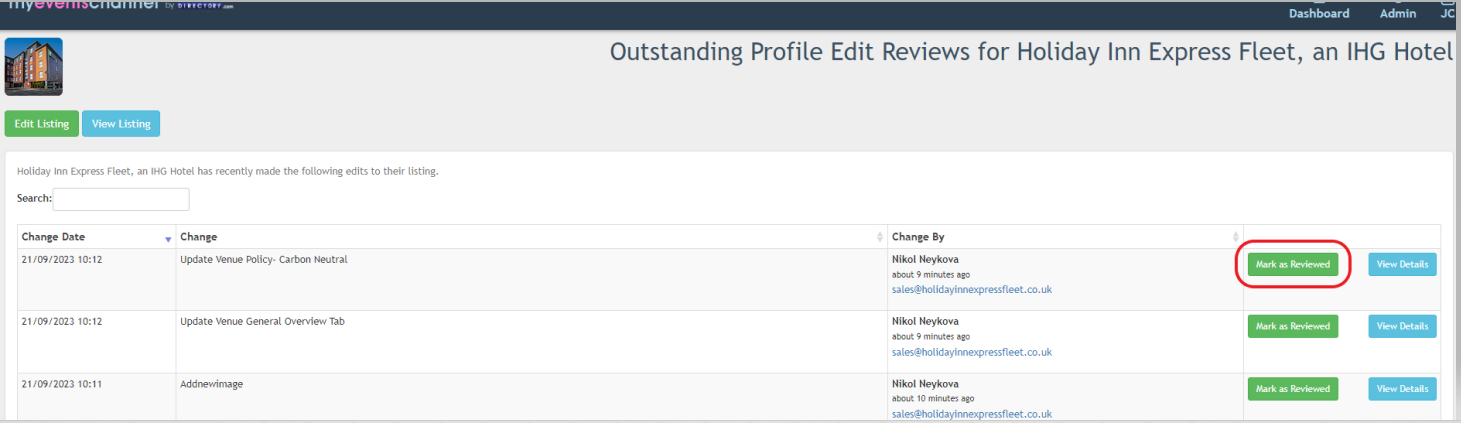Open the View Listing button
1461x423 pixels.
(121, 124)
